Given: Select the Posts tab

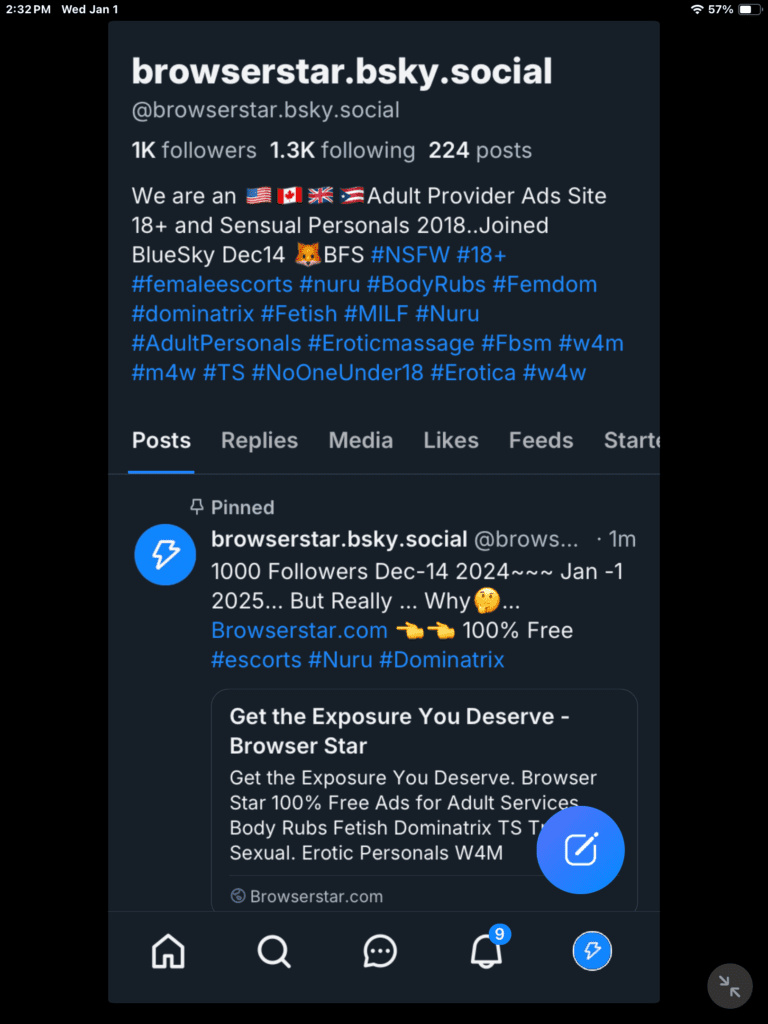Looking at the screenshot, I should tap(161, 440).
